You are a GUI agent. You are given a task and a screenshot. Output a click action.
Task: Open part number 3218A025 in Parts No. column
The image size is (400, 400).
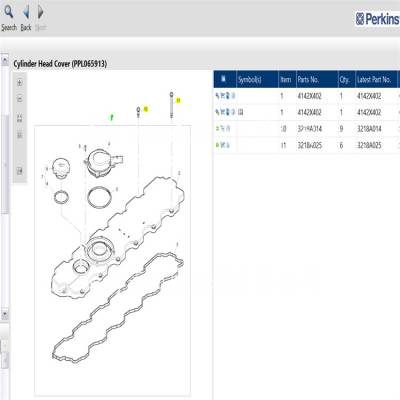click(309, 145)
